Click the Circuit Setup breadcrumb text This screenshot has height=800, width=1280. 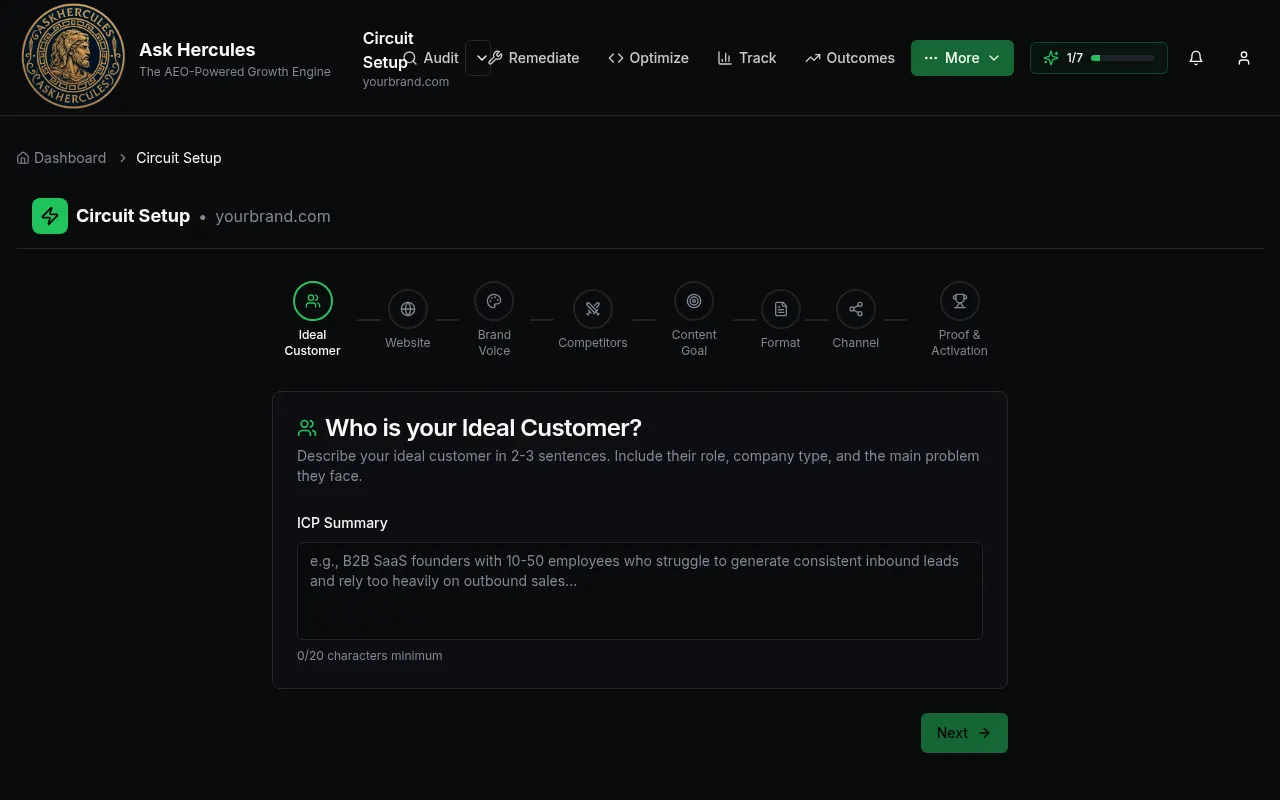click(x=179, y=158)
